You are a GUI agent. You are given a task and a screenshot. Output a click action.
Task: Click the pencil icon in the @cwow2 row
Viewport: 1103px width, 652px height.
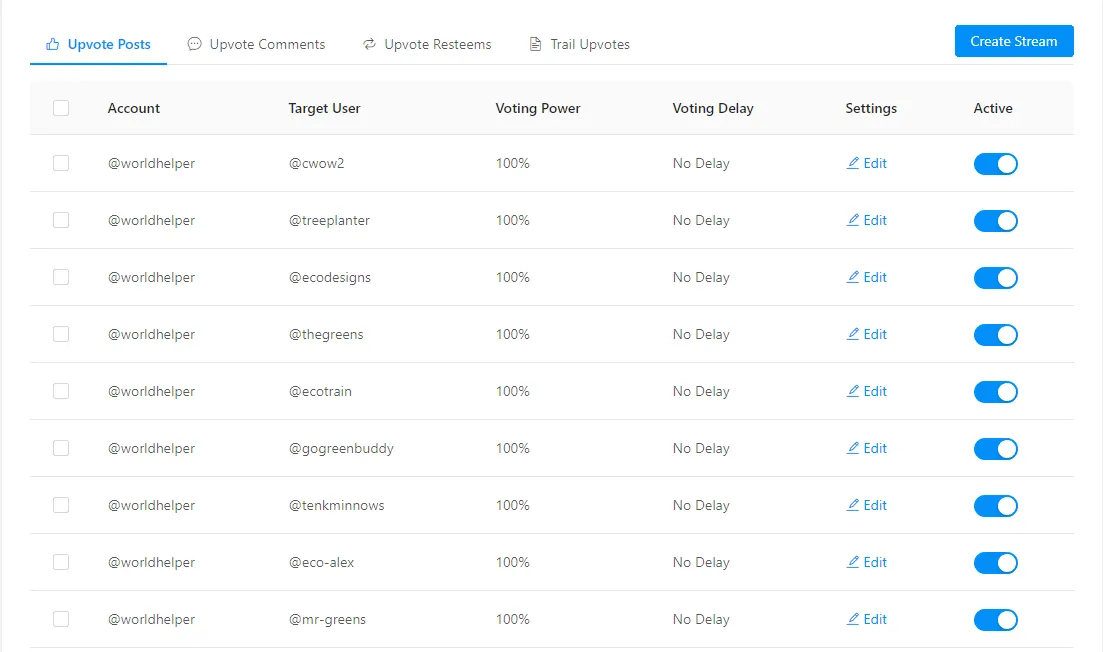[x=853, y=163]
